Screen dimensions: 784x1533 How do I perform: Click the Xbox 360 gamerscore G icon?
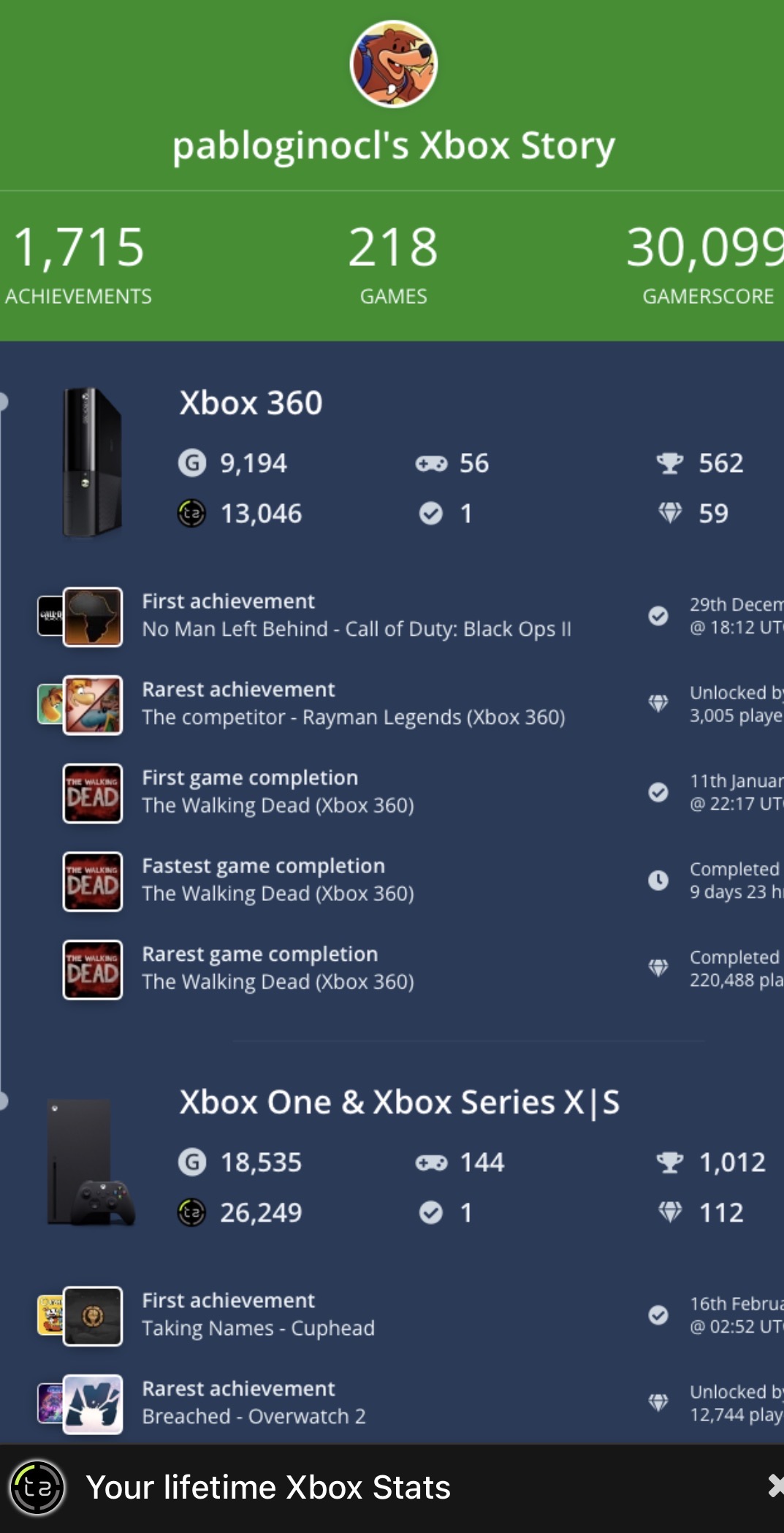192,463
